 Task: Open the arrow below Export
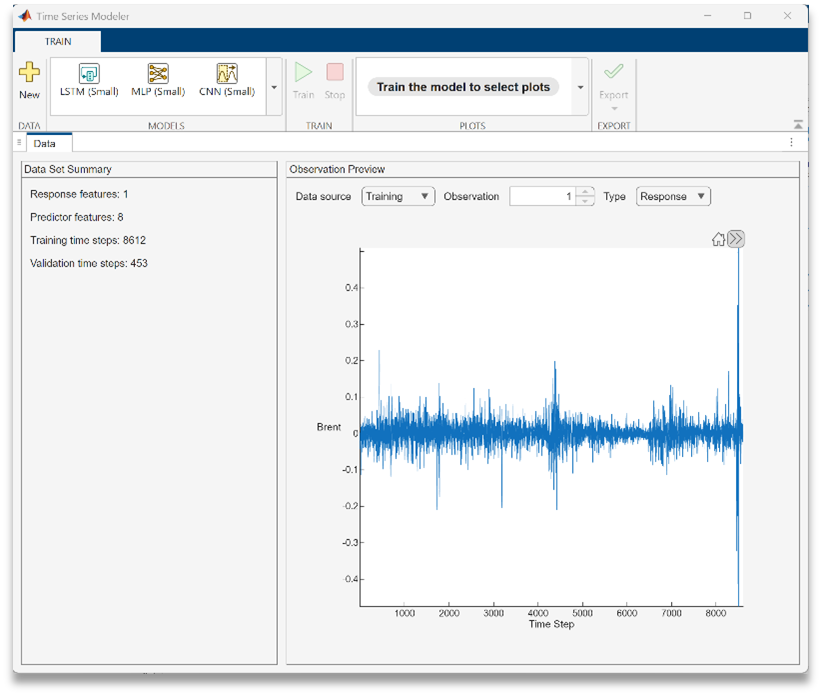(x=614, y=108)
